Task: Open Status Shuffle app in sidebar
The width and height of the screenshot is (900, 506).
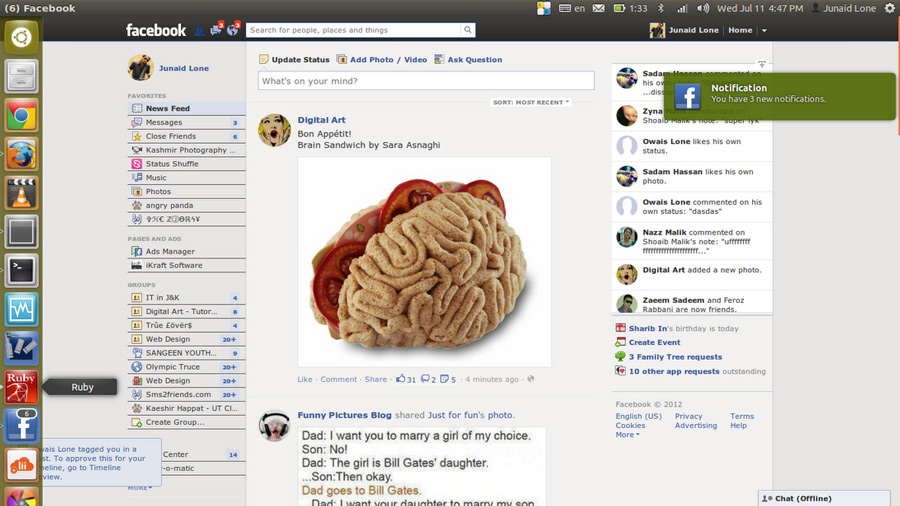Action: [187, 164]
